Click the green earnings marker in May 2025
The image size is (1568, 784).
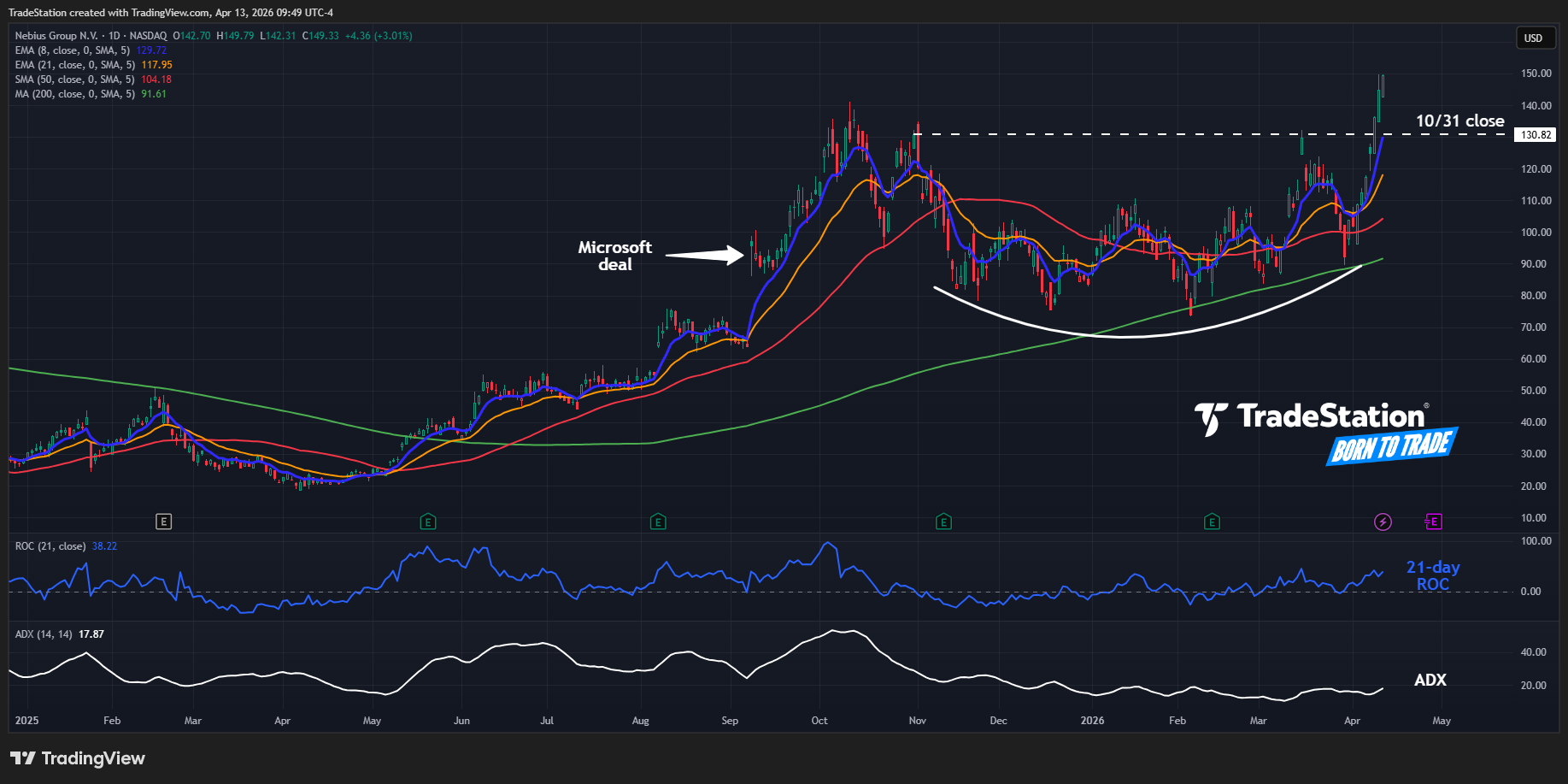tap(428, 522)
